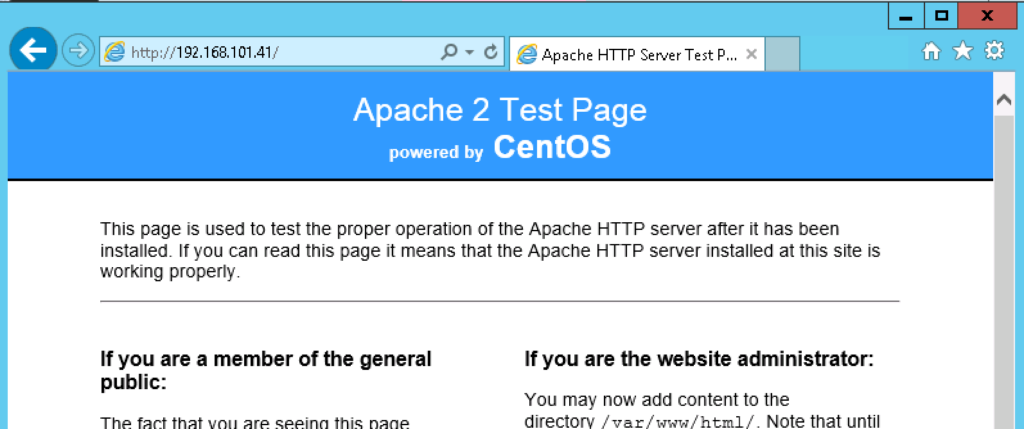Click the magnifier search icon in address bar

(449, 52)
